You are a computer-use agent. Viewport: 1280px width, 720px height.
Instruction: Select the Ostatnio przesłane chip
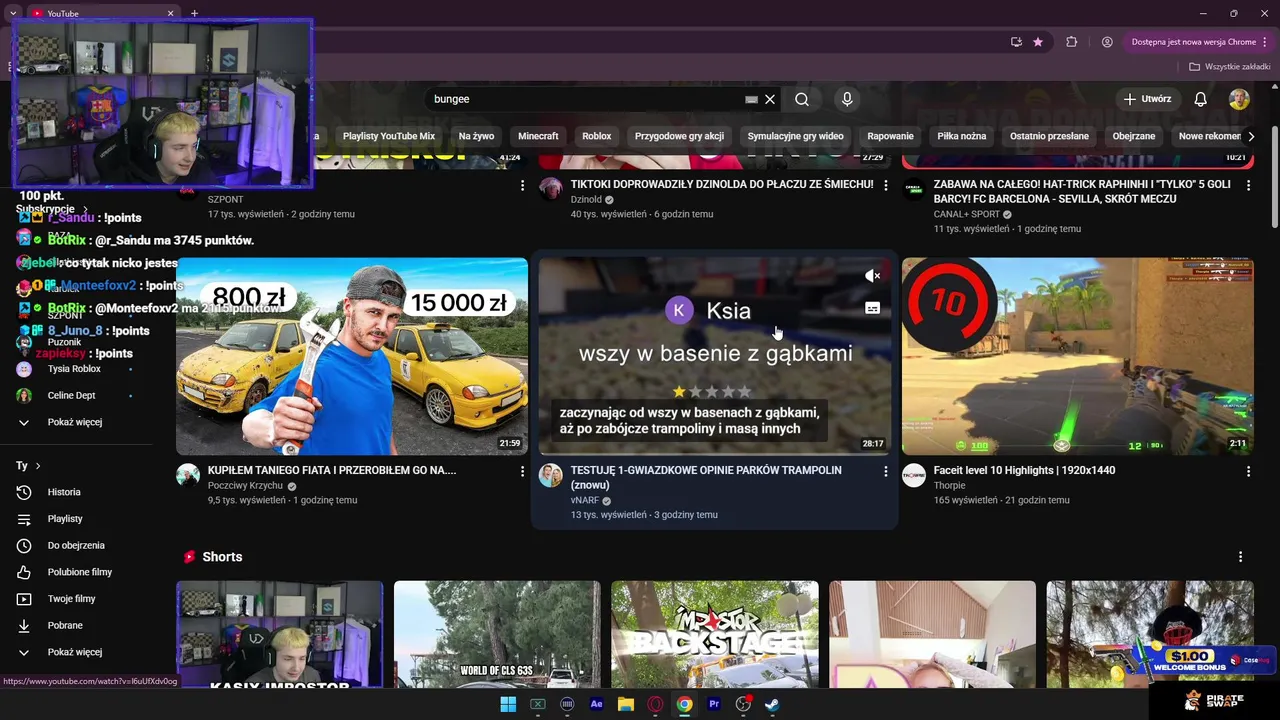click(1049, 136)
